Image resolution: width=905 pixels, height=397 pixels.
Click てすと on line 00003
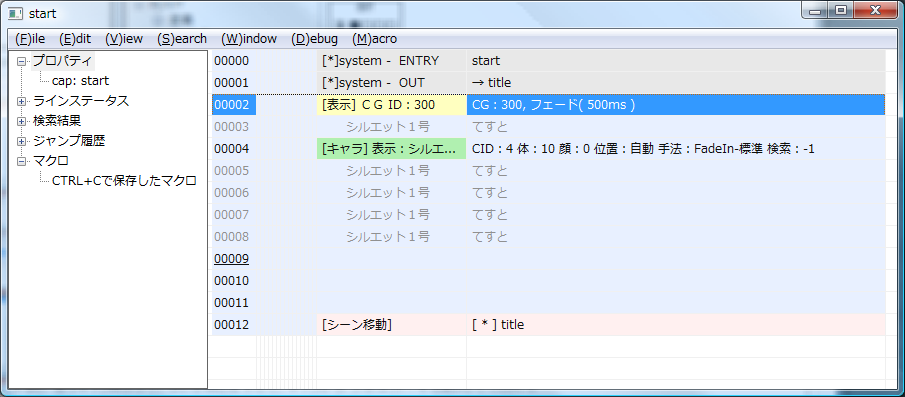[490, 126]
